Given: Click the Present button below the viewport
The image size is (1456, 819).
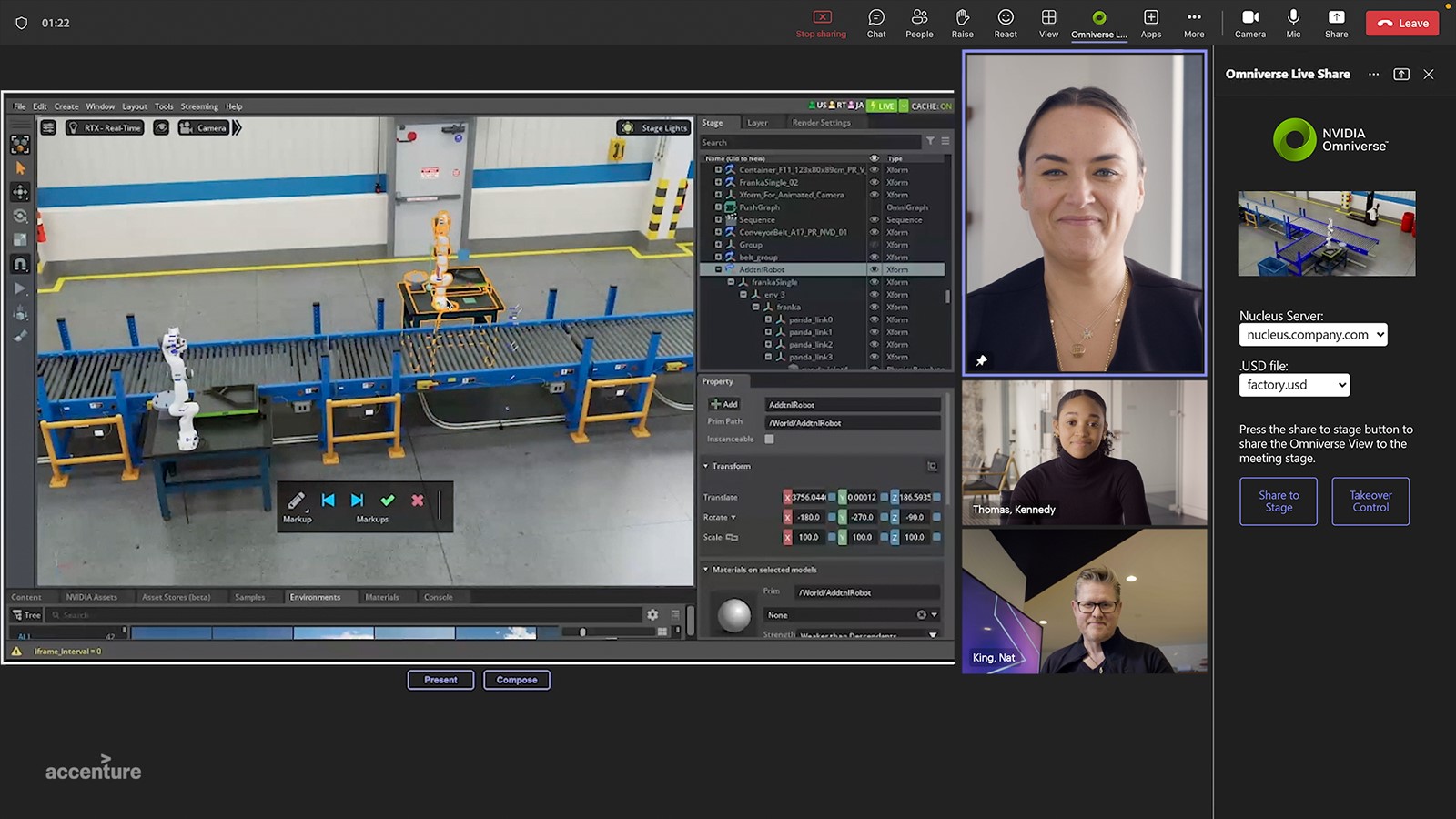Looking at the screenshot, I should coord(440,679).
